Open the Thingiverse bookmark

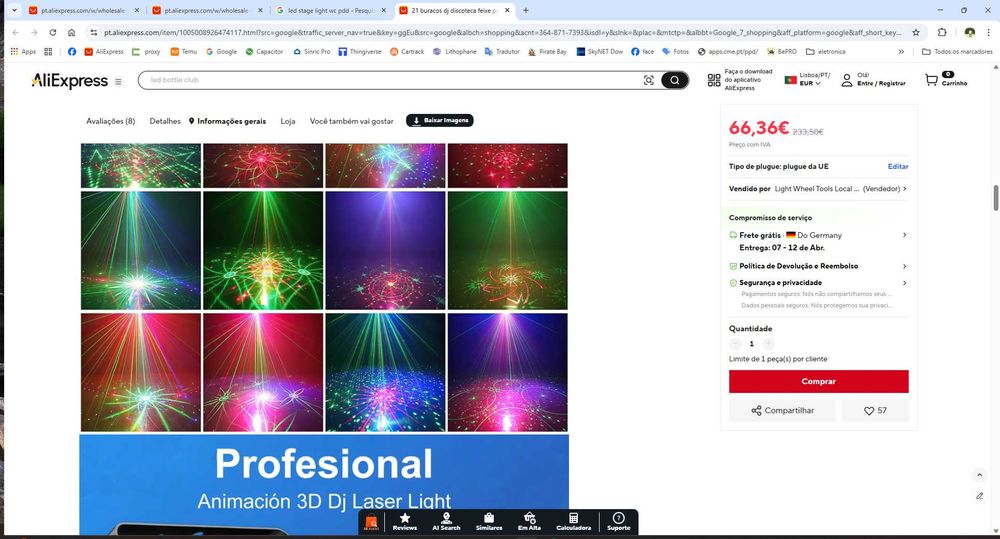(360, 52)
